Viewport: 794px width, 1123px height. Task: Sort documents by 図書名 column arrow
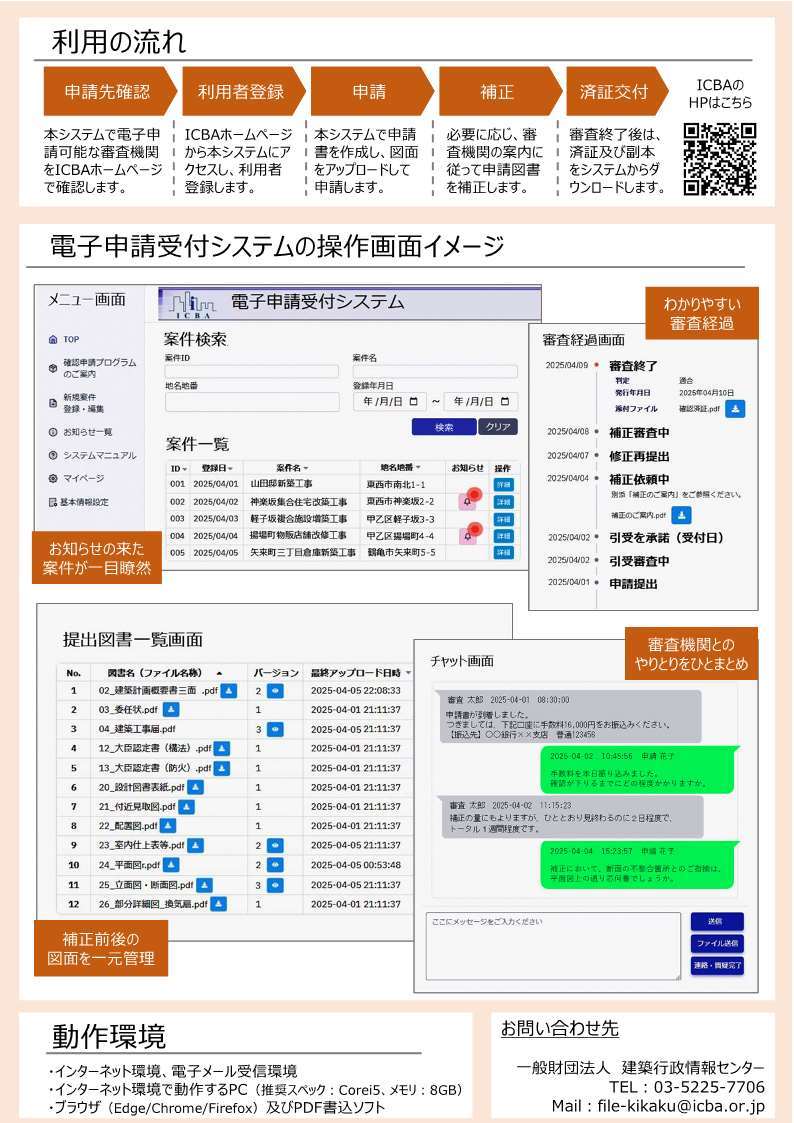tap(219, 673)
